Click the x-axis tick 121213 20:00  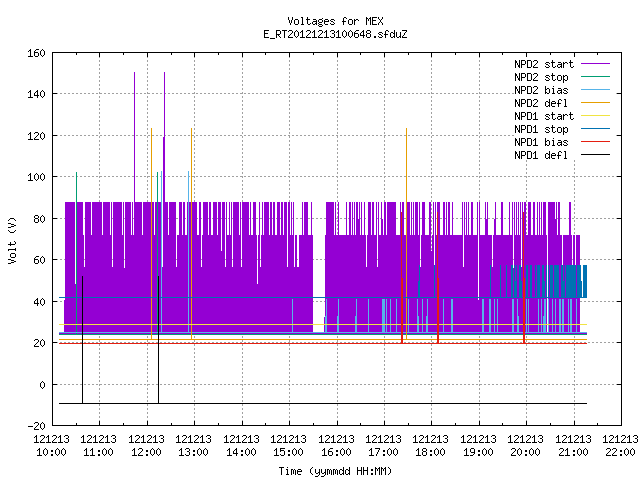pos(526,446)
